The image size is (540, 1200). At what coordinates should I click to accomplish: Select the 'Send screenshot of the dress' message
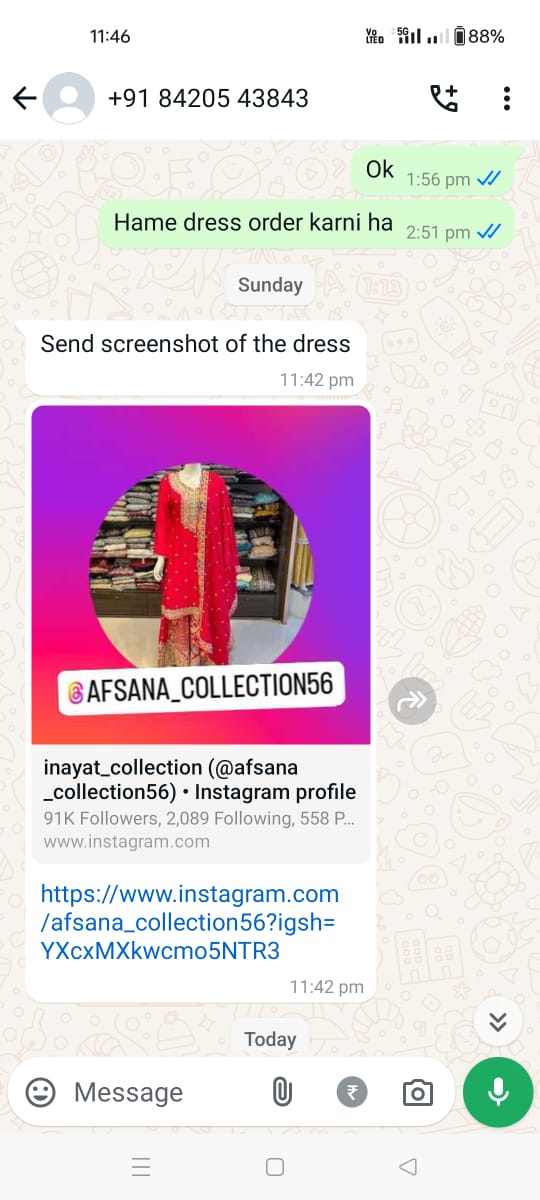[195, 344]
